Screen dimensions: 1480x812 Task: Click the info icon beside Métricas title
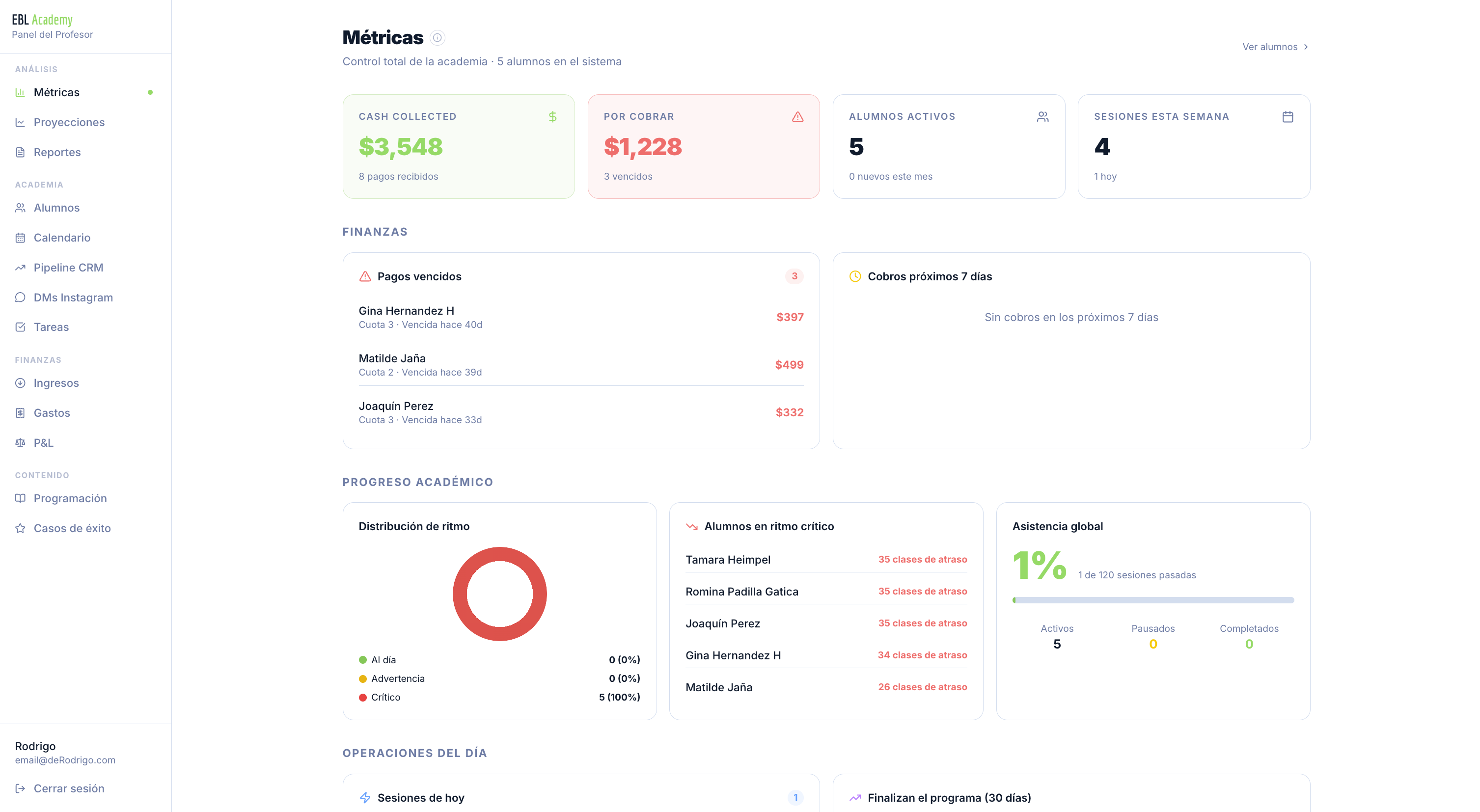click(437, 38)
